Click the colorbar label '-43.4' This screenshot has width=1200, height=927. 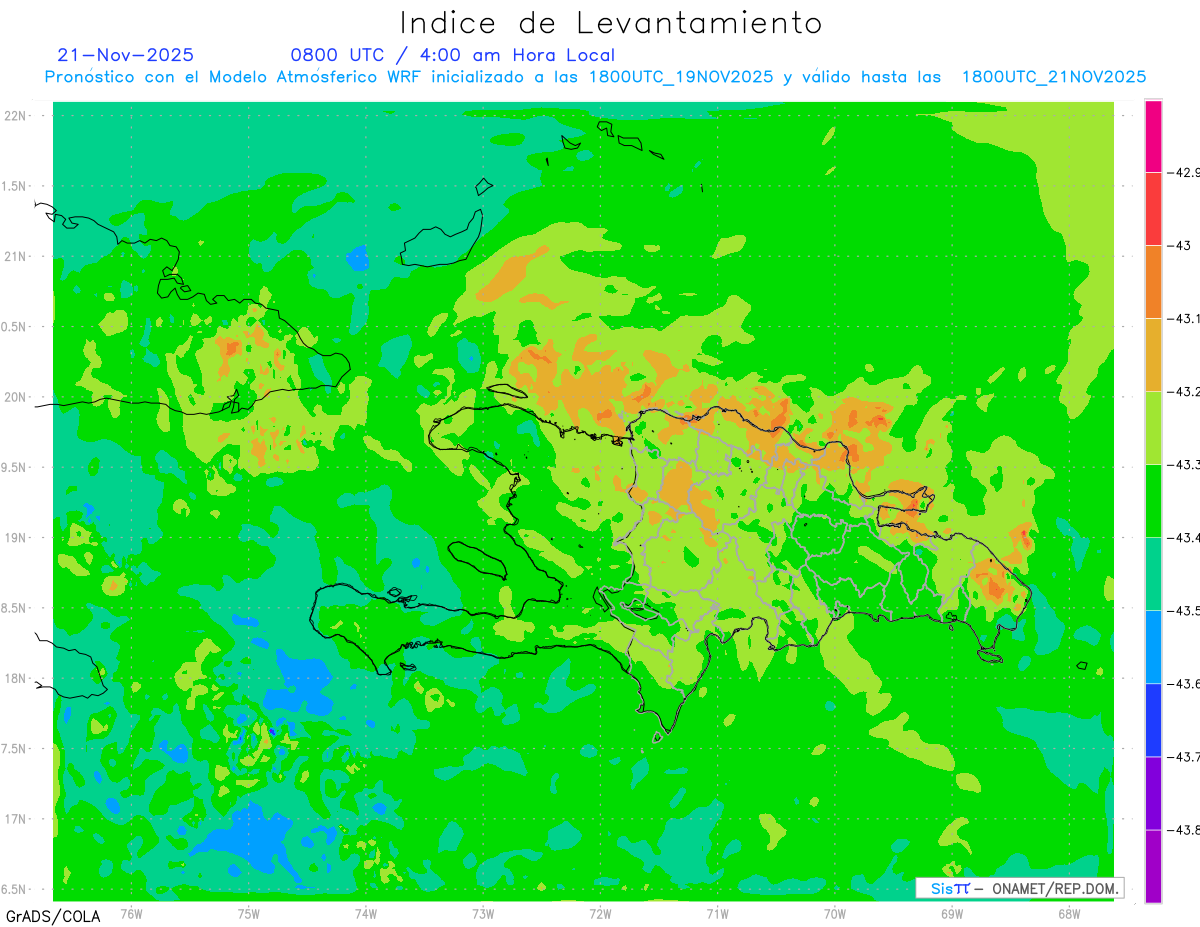click(1185, 538)
